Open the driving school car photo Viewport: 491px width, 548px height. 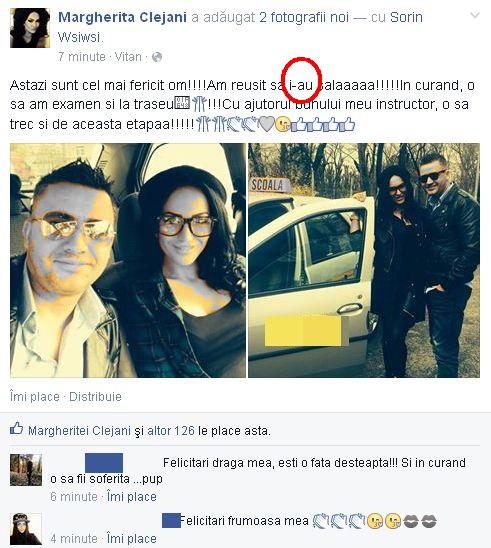pyautogui.click(x=364, y=260)
